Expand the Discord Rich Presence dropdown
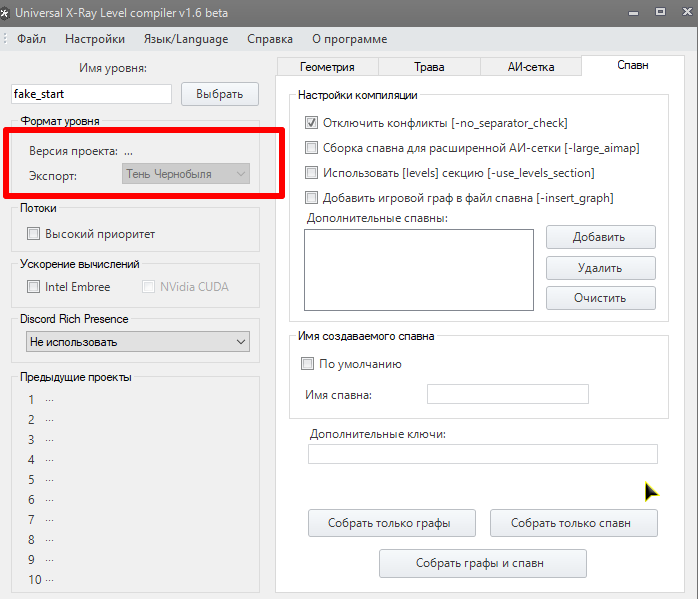The image size is (698, 599). coord(138,342)
